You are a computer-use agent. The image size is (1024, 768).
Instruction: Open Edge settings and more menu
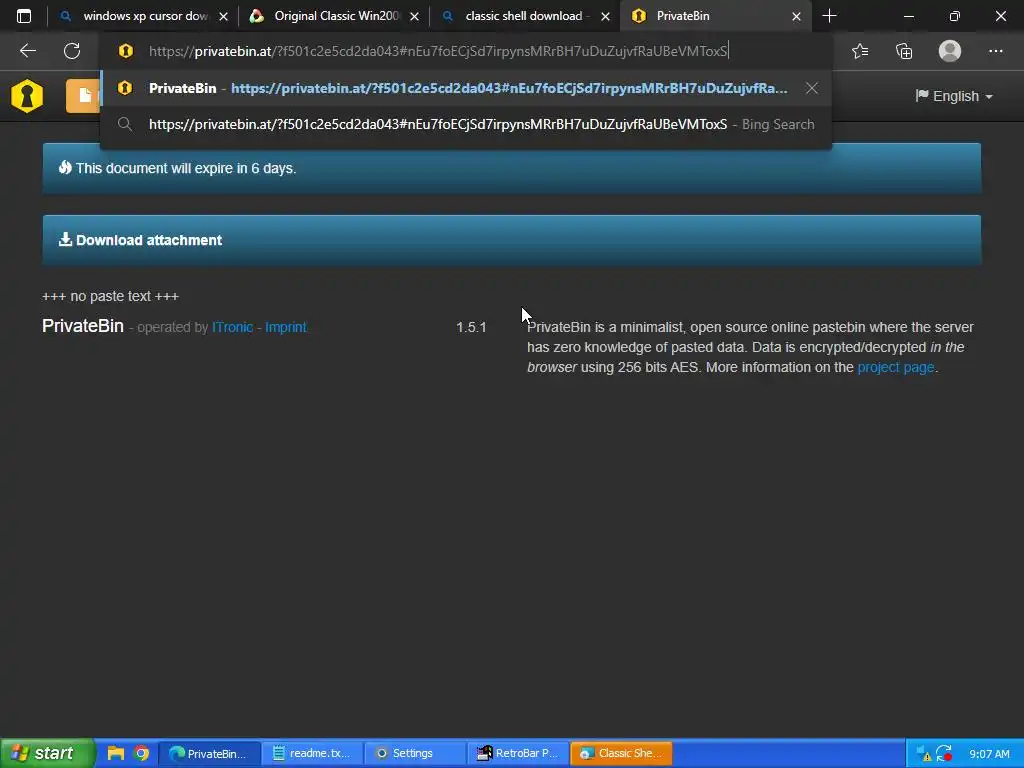[995, 51]
